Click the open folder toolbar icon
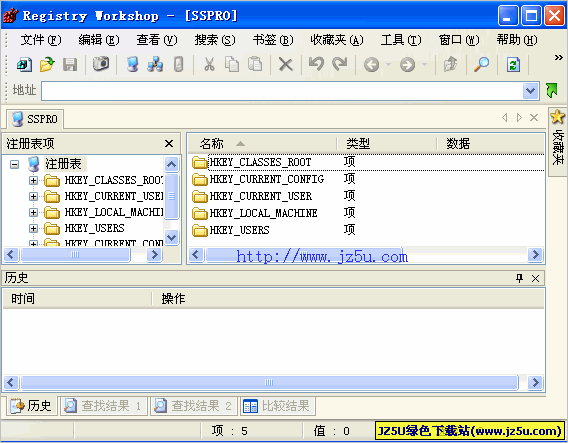This screenshot has width=568, height=443. click(x=47, y=65)
